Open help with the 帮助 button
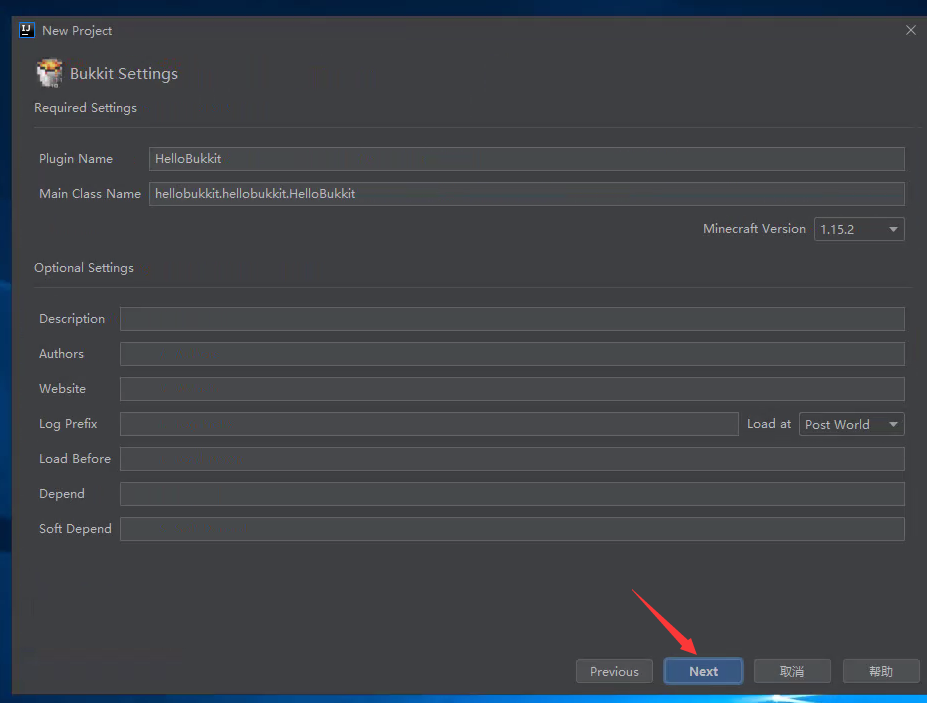This screenshot has width=927, height=703. [x=881, y=671]
